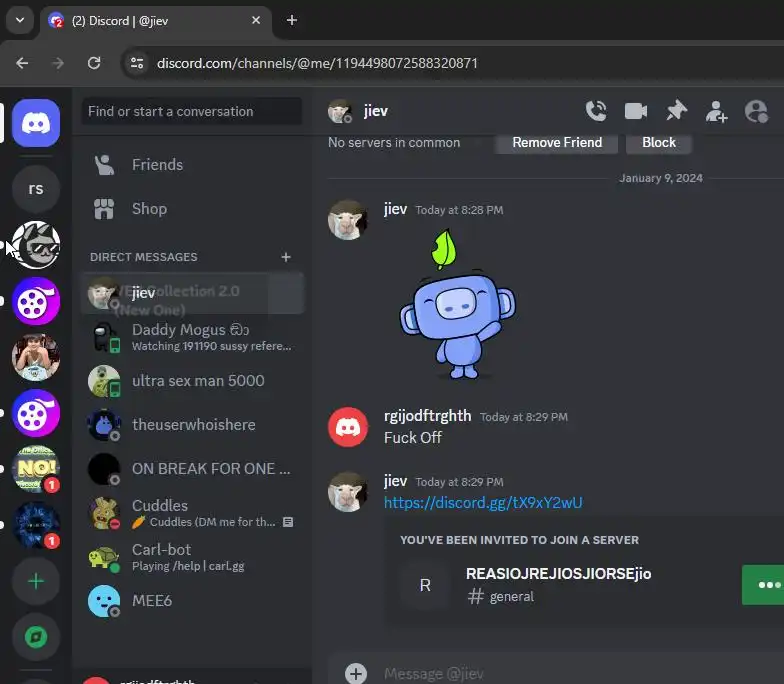Screen dimensions: 784x684
Task: Click the browser address bar URL
Action: [317, 64]
